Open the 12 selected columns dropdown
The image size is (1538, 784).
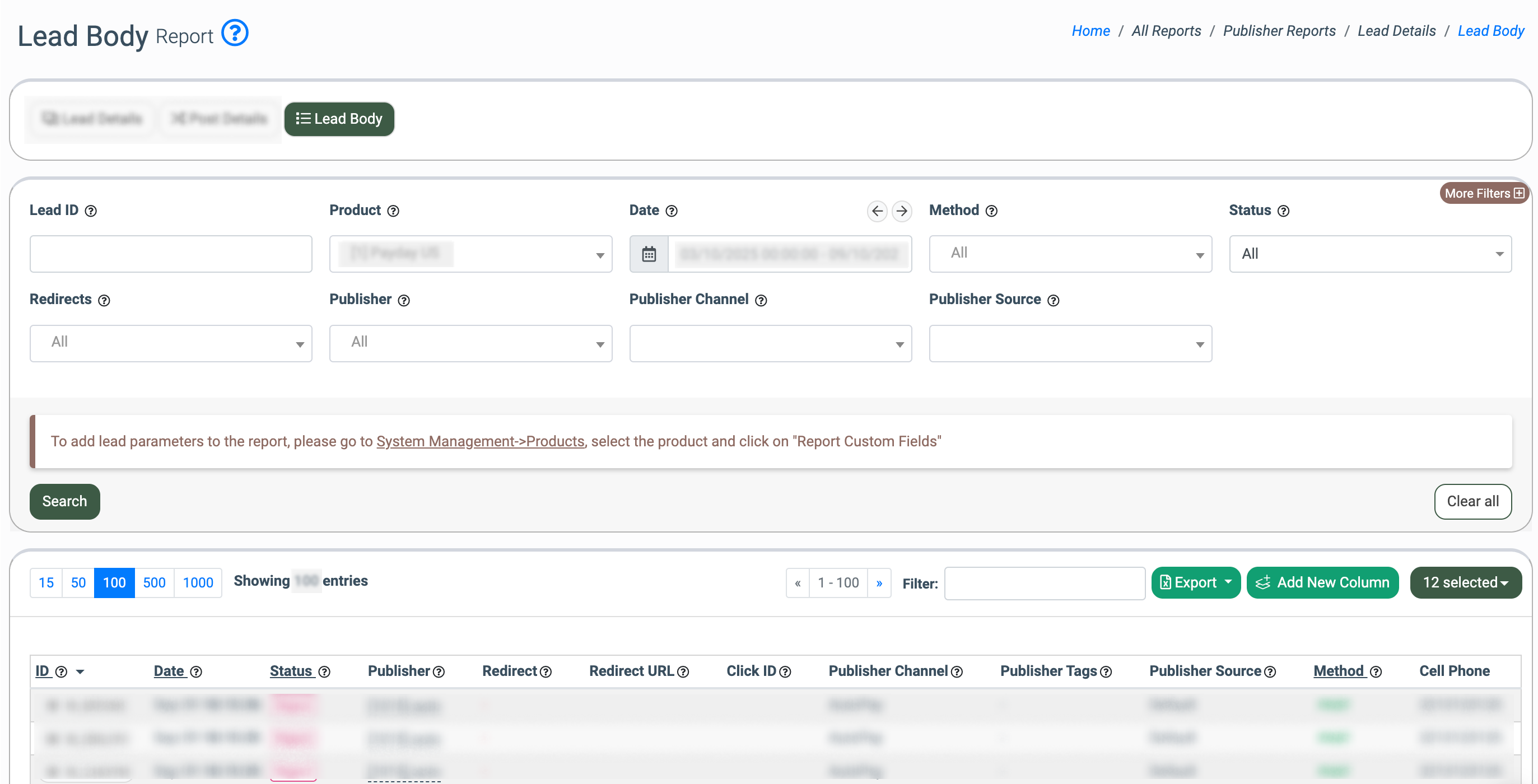click(1465, 582)
